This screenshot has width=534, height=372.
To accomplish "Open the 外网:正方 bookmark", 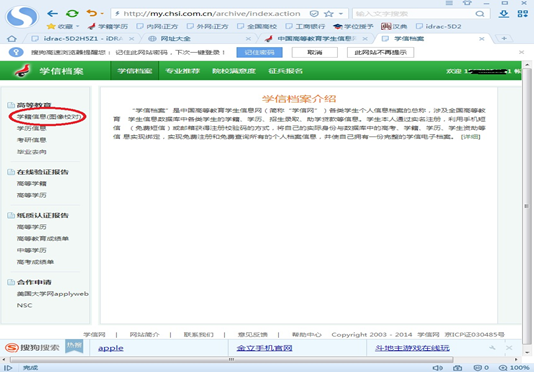I will pyautogui.click(x=207, y=26).
